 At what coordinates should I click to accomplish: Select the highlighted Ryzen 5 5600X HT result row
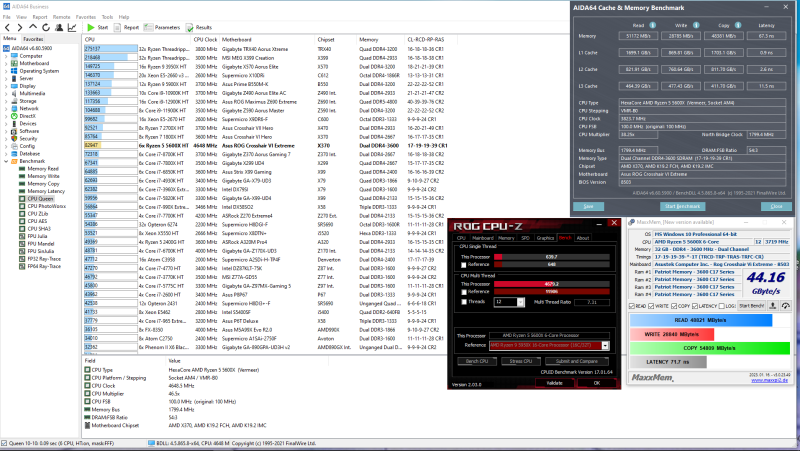265,145
